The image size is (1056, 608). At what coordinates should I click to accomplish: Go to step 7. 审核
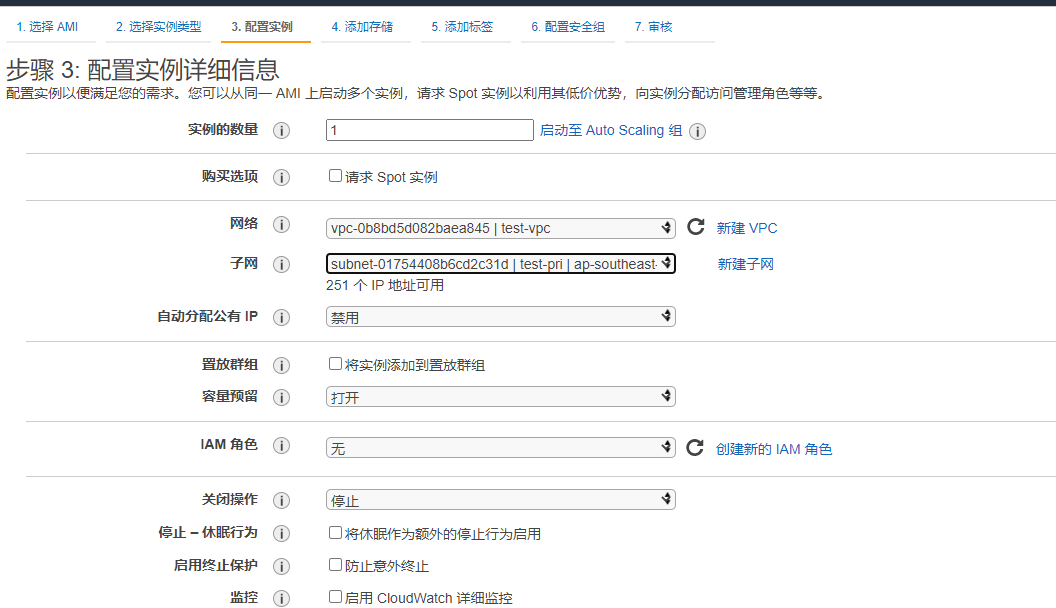(654, 27)
